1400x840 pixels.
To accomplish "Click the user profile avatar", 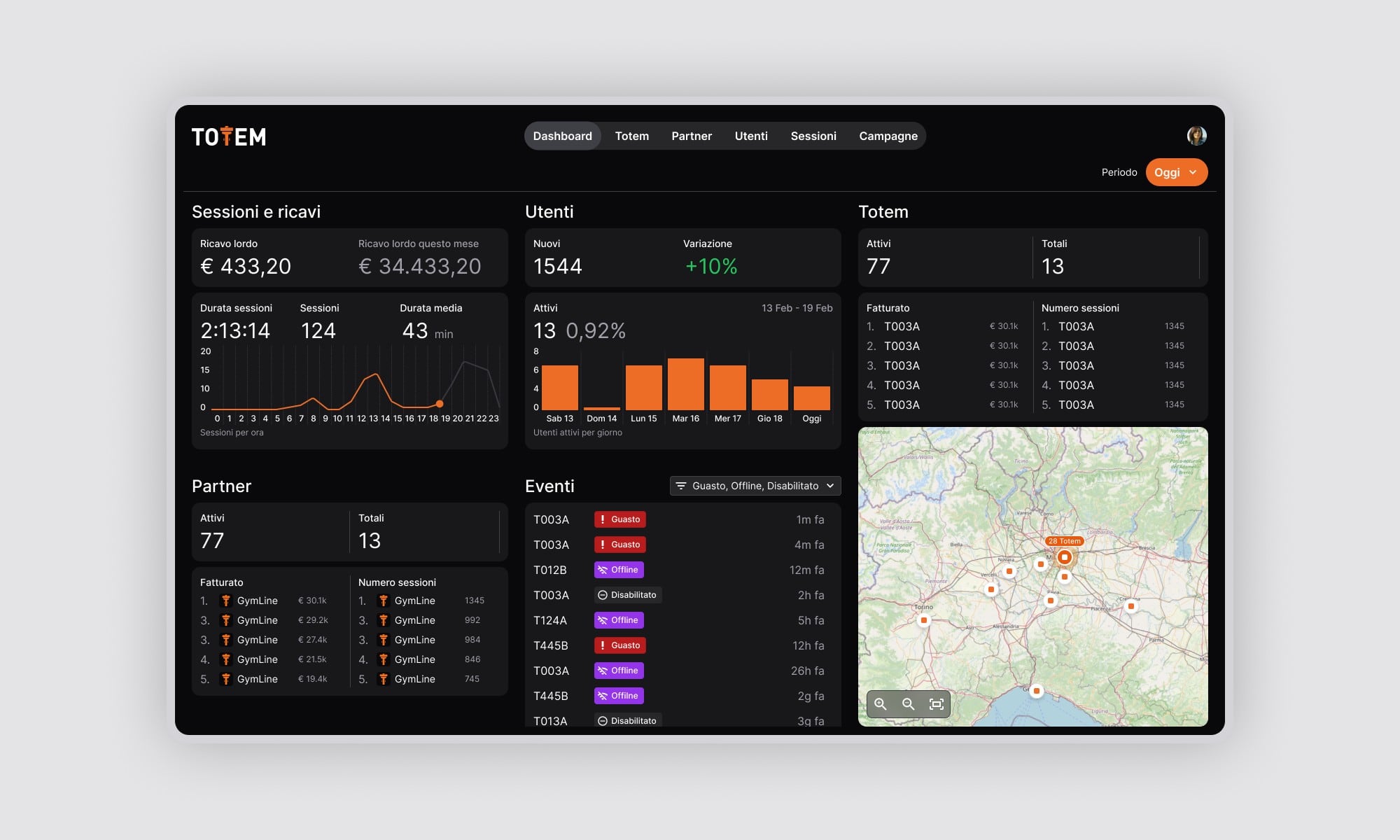I will 1196,136.
